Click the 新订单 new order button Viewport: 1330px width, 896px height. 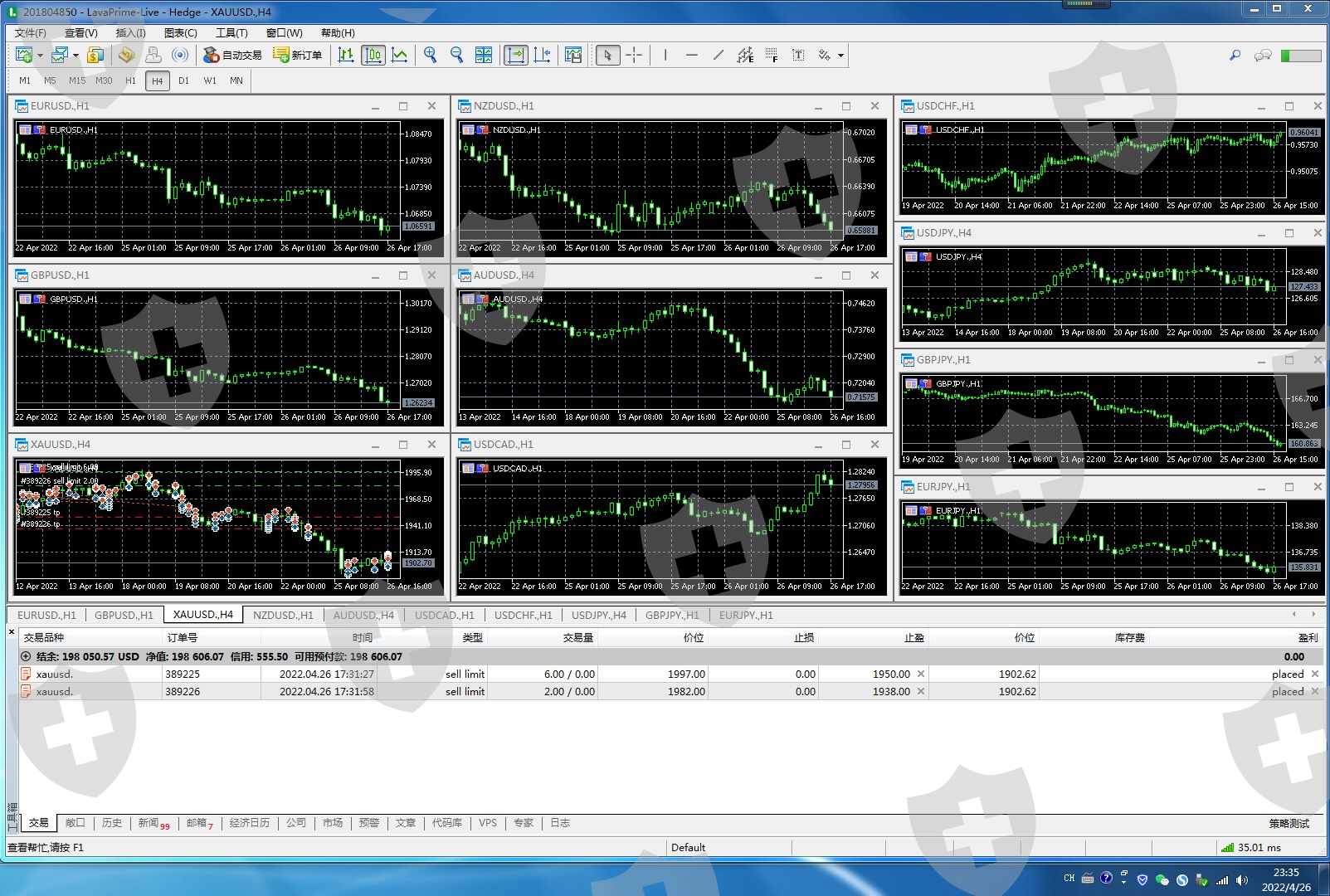click(x=298, y=55)
